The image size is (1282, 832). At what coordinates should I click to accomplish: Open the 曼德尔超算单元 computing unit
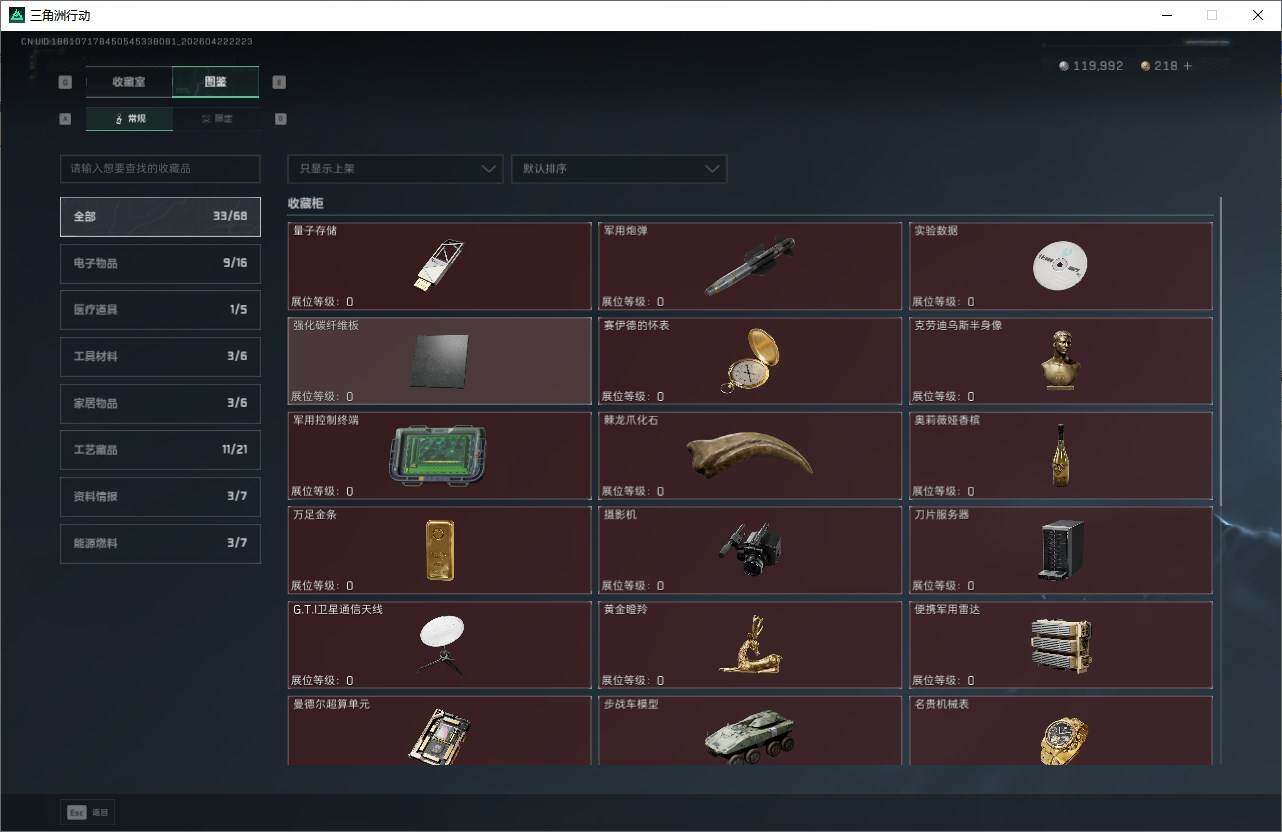click(x=439, y=731)
